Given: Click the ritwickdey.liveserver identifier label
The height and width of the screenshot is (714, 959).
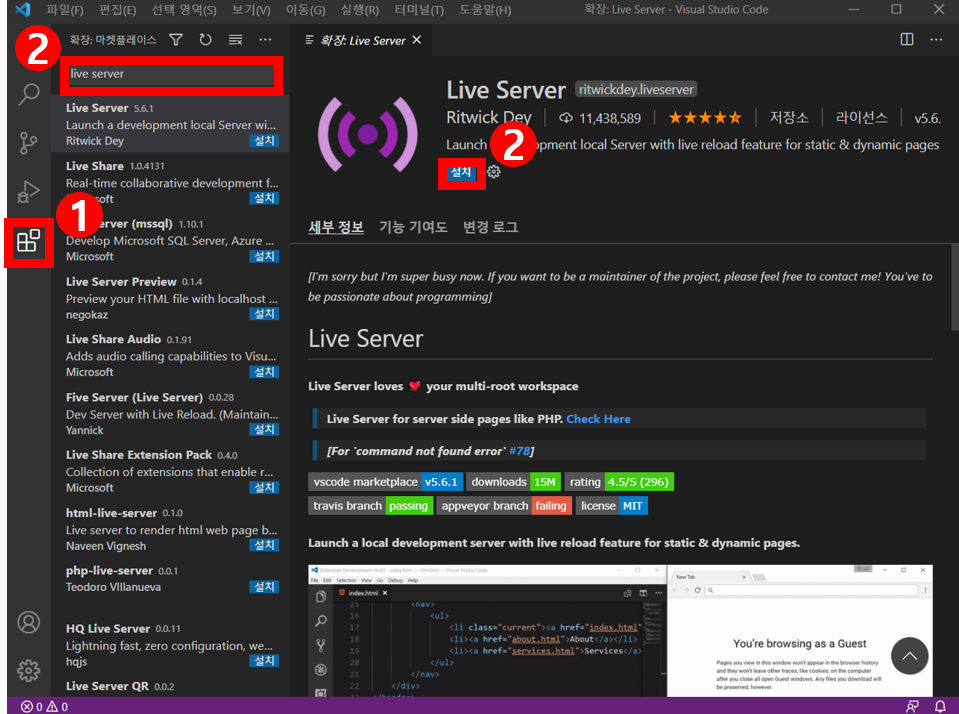Looking at the screenshot, I should click(x=636, y=90).
